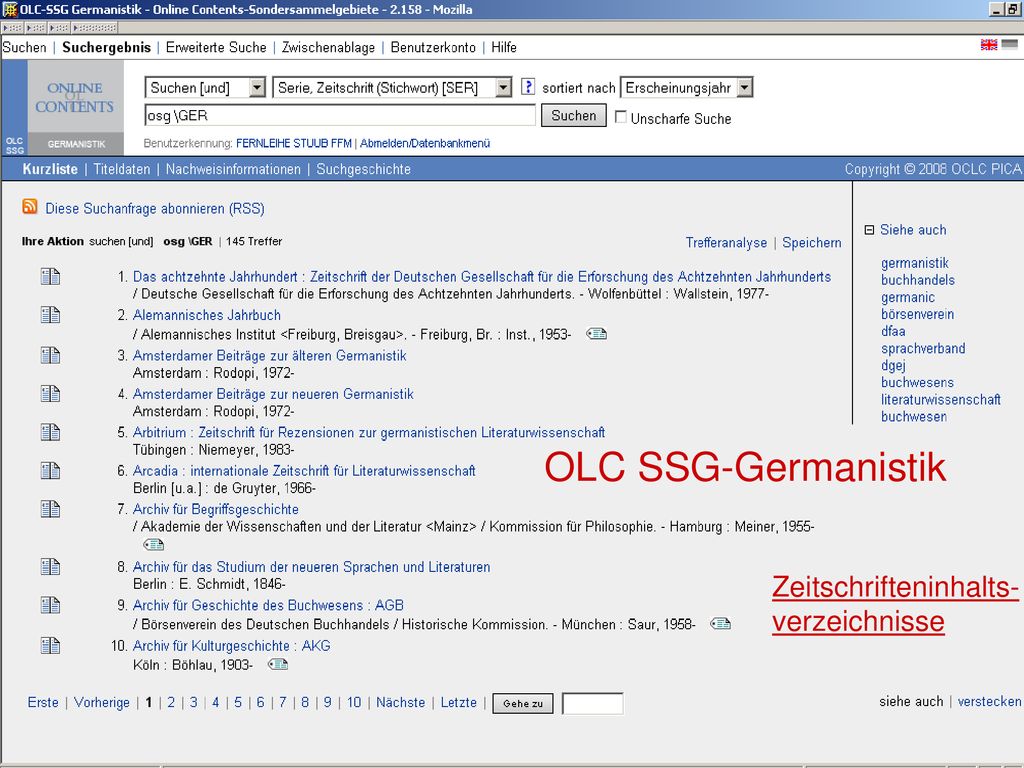Switch to the Kurzliste tab
Image resolution: width=1024 pixels, height=768 pixels.
[x=50, y=169]
